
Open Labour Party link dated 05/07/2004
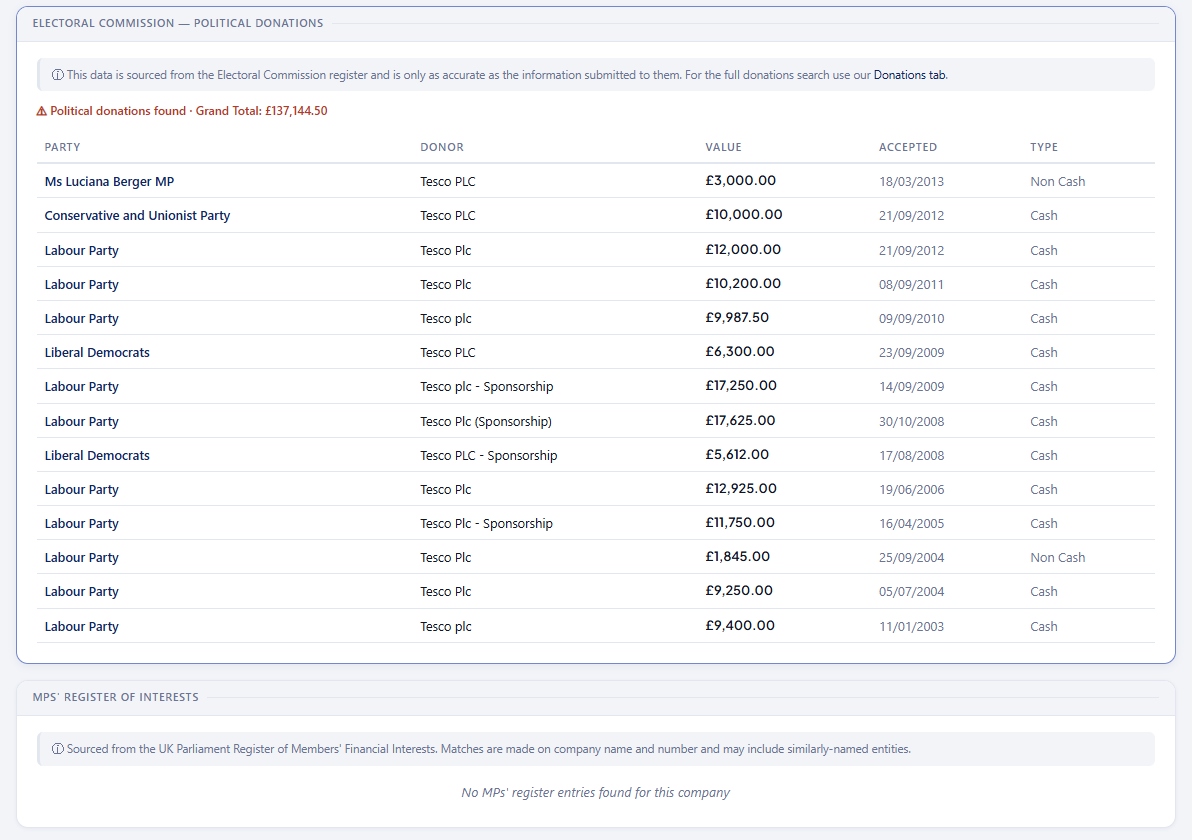click(x=81, y=591)
